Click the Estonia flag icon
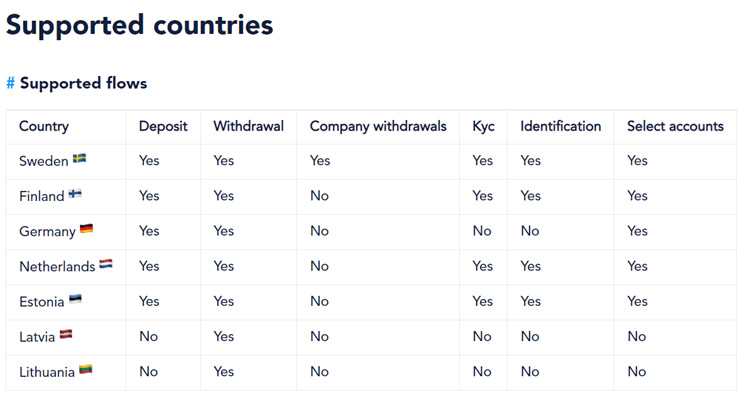The width and height of the screenshot is (752, 402). coord(75,299)
